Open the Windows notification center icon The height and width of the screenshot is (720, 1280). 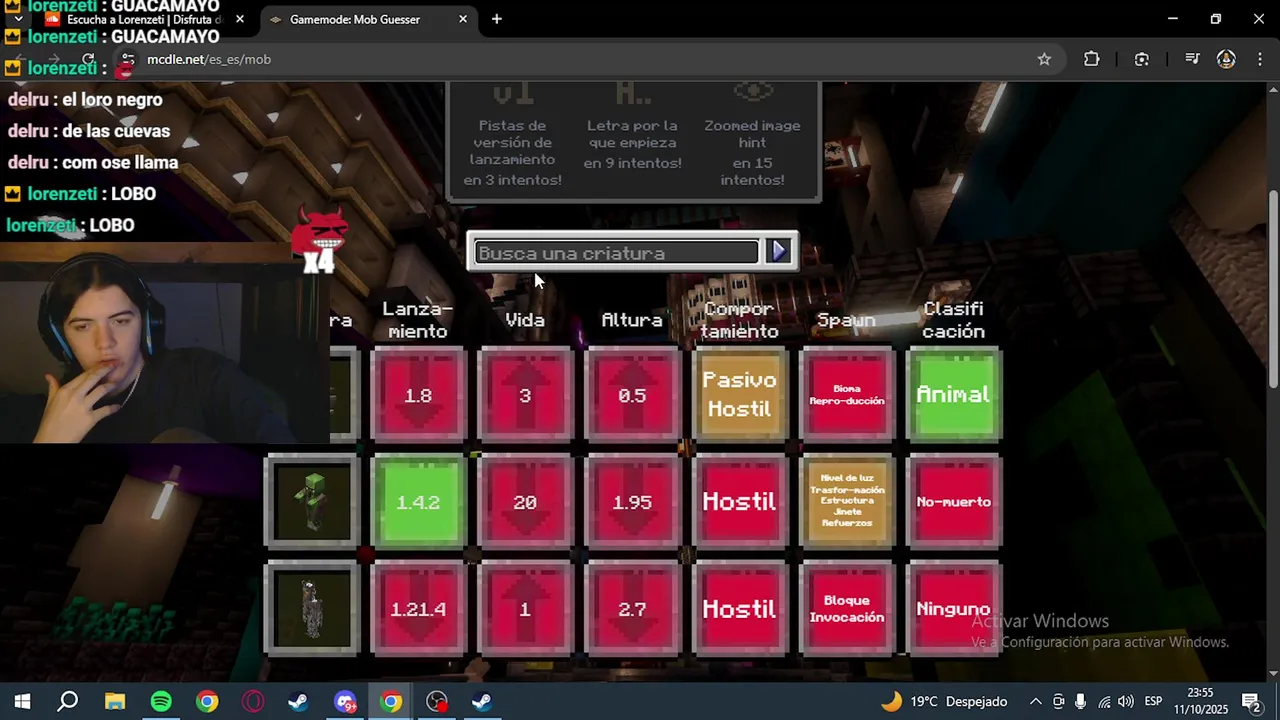1250,702
